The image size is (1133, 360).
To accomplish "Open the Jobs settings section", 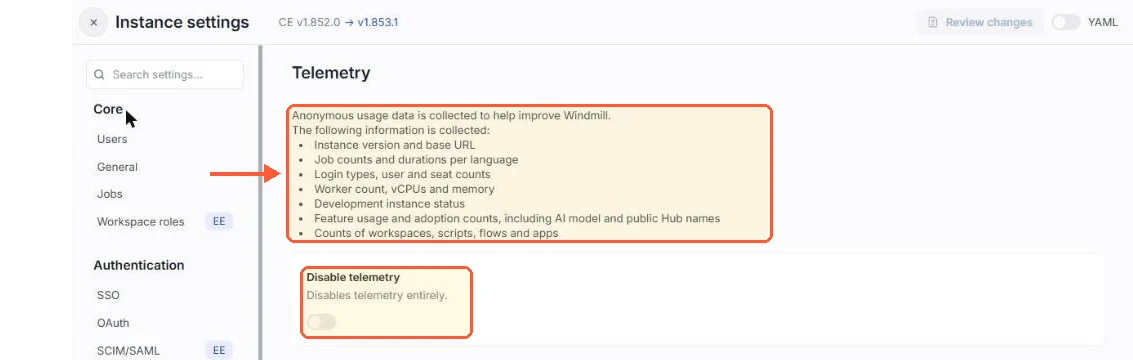I will pos(110,194).
